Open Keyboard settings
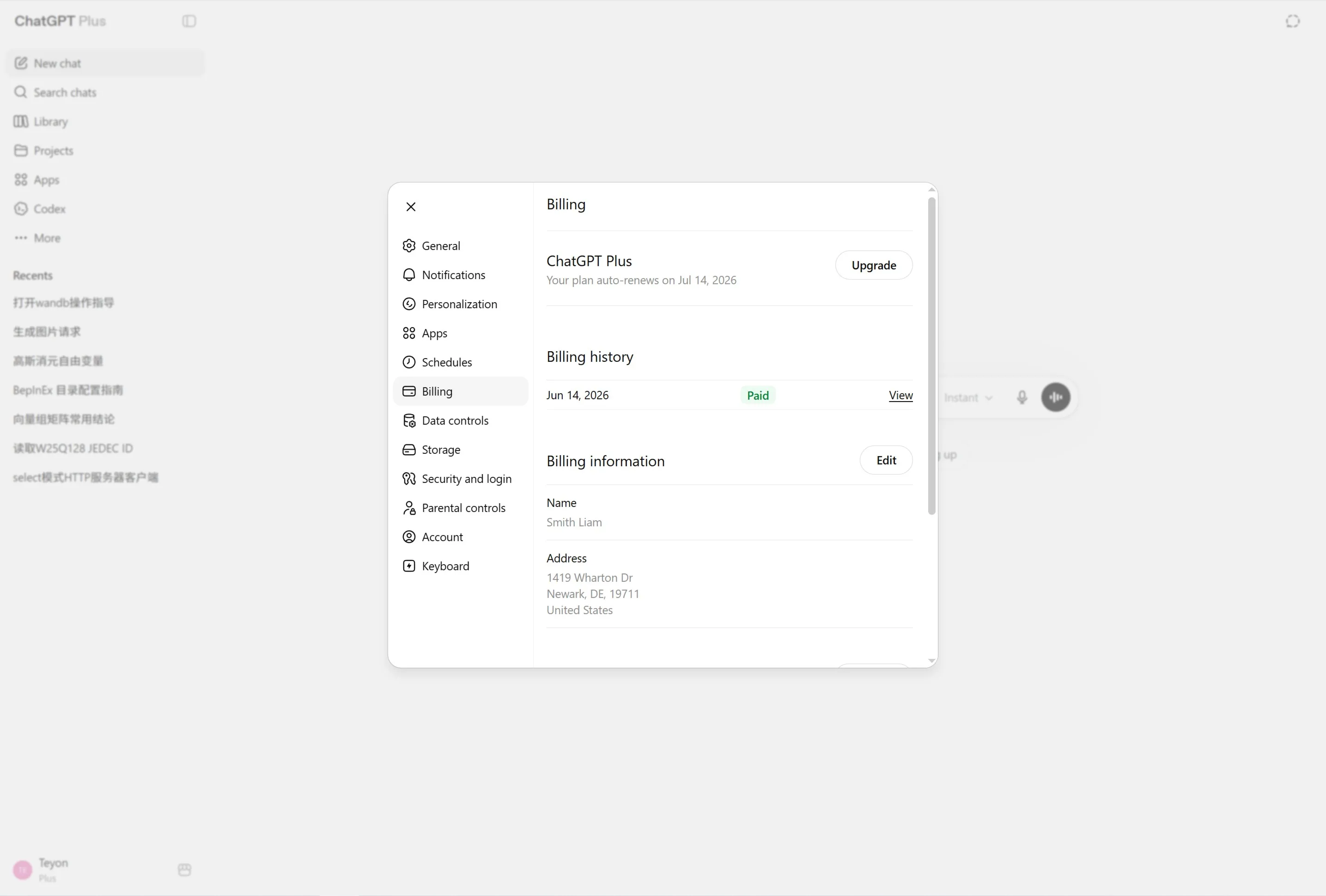 461,566
